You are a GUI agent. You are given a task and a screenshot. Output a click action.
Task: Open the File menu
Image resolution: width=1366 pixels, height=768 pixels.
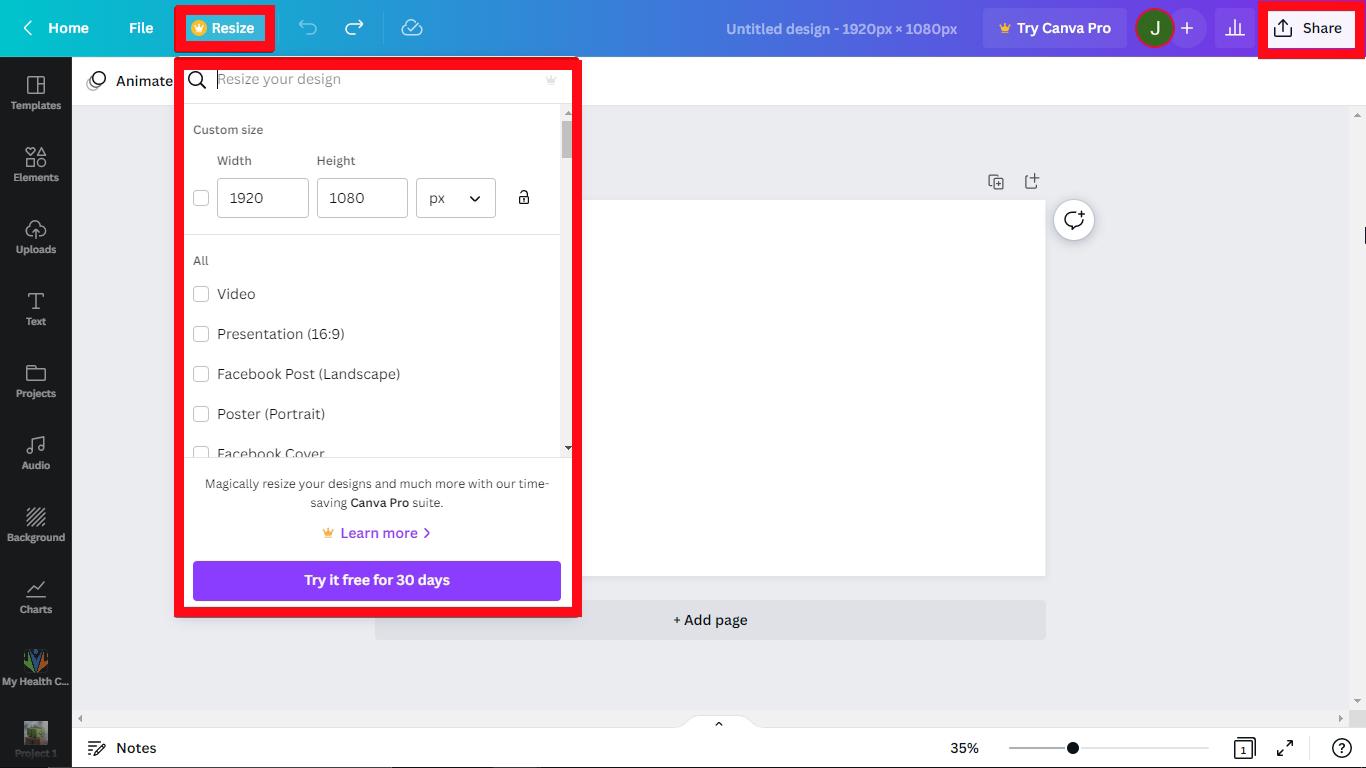coord(141,28)
